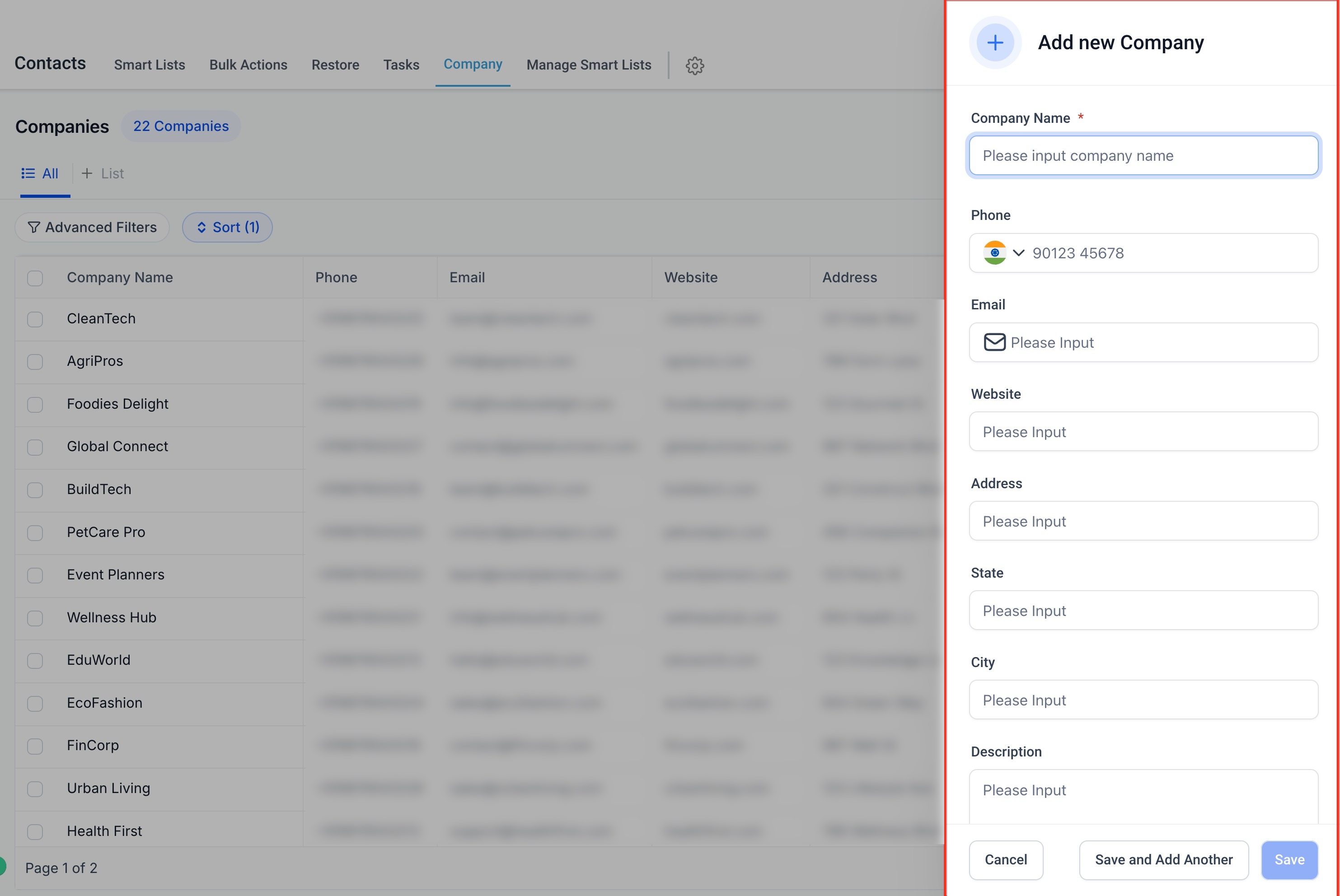Click the Advanced Filters funnel icon
Image resolution: width=1340 pixels, height=896 pixels.
(34, 228)
